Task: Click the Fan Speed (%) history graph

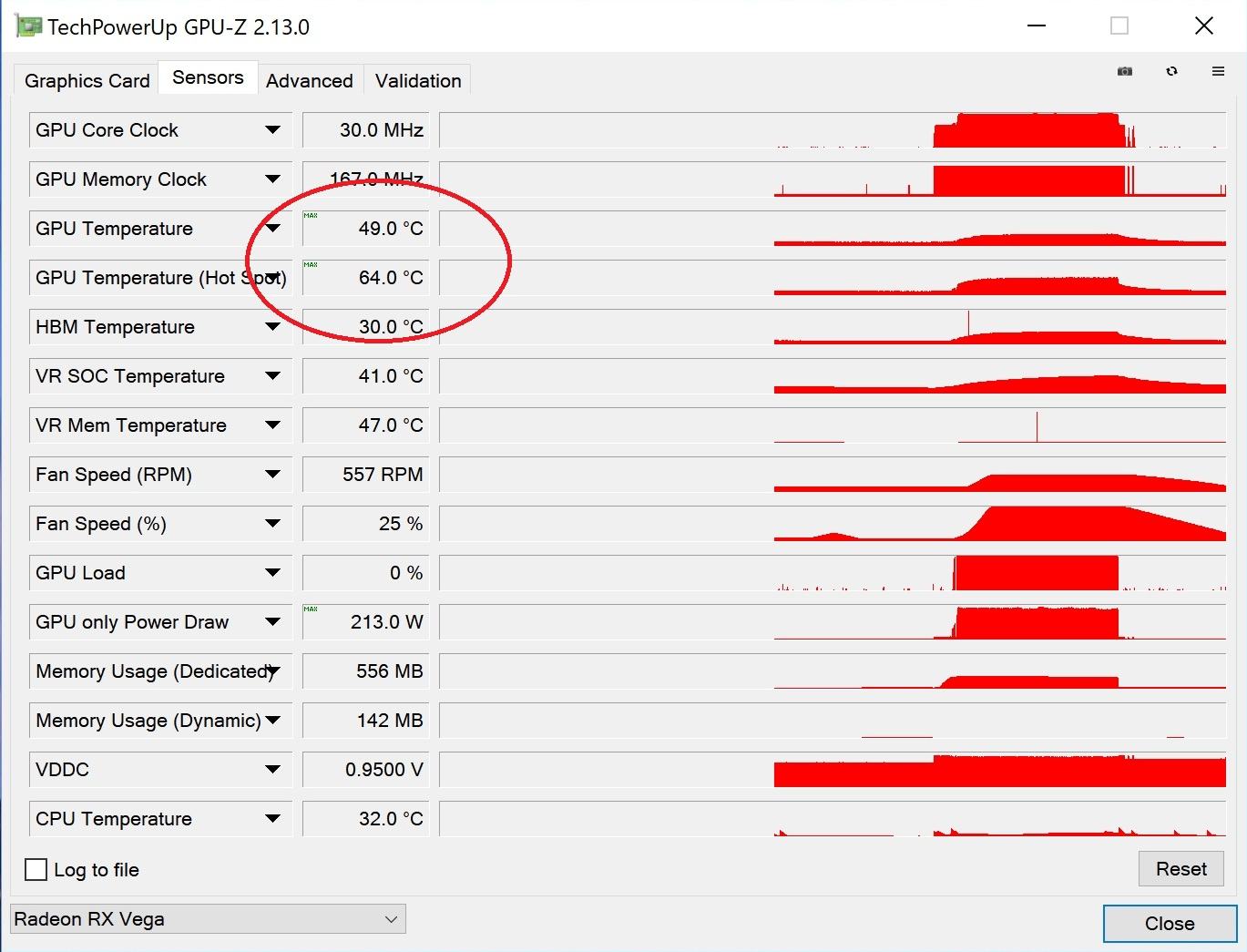Action: click(x=833, y=523)
